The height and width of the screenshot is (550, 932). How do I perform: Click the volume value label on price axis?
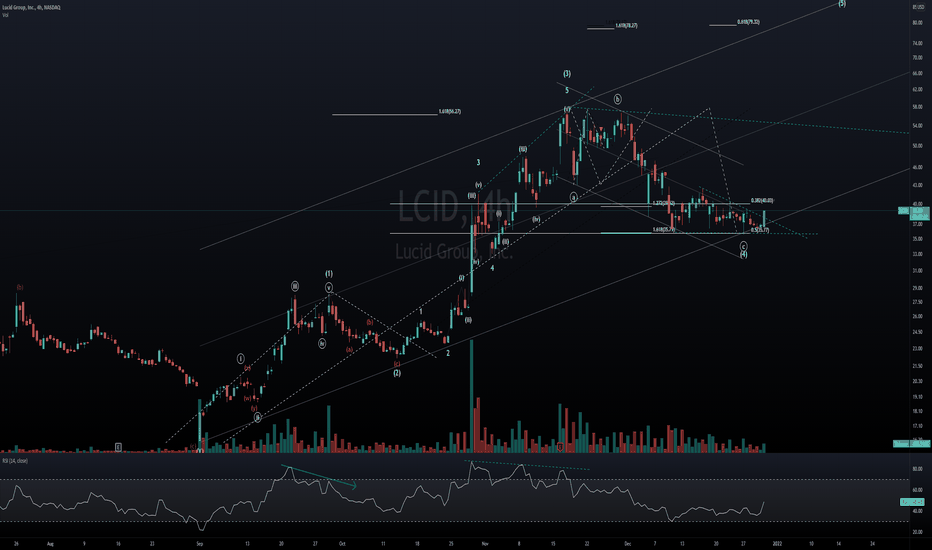point(912,444)
